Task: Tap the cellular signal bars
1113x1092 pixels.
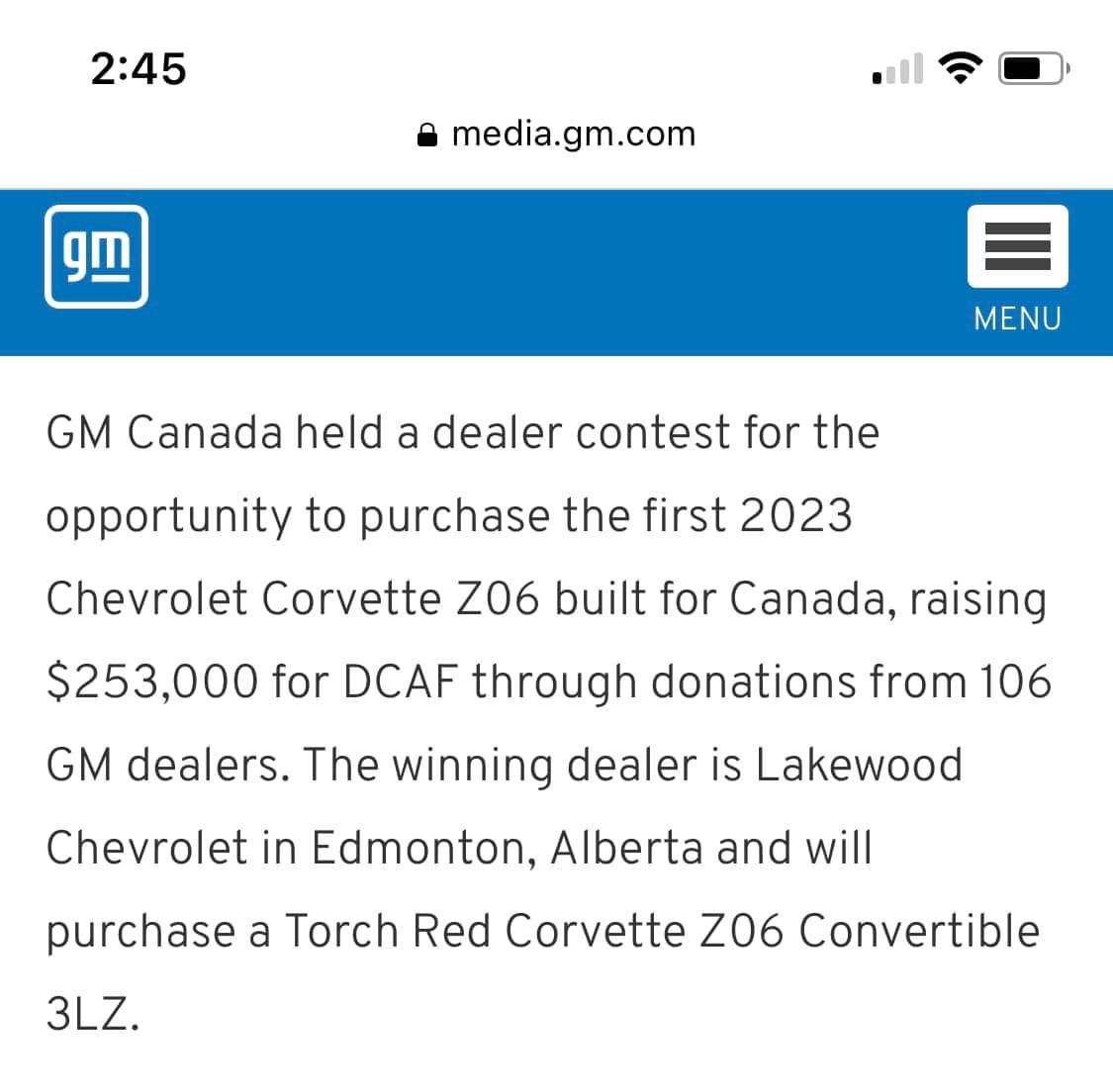Action: click(897, 69)
